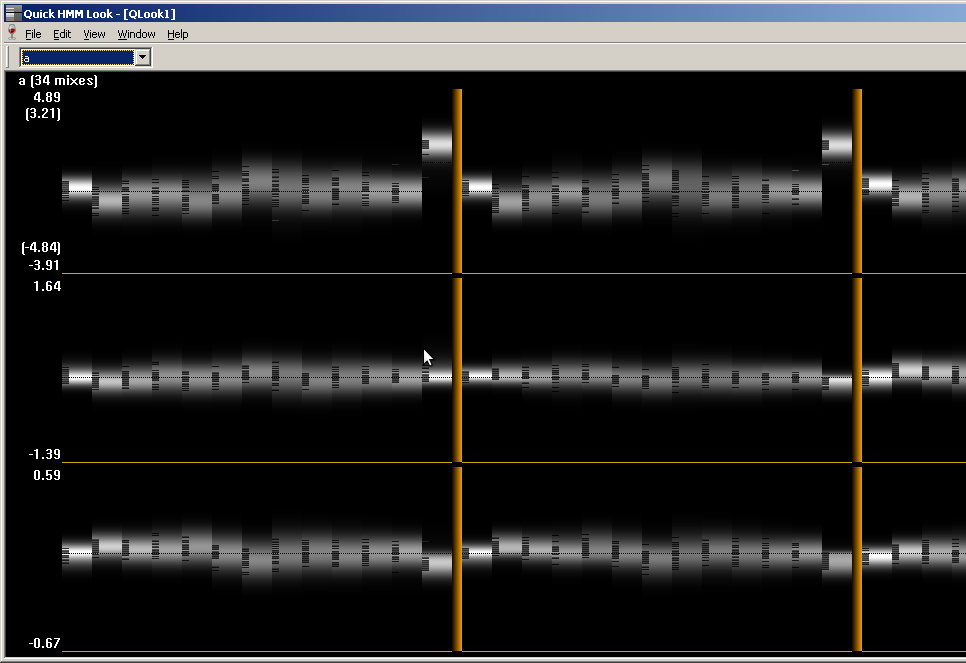Click the value -1.39 on the axis
The width and height of the screenshot is (966, 663).
tap(44, 454)
